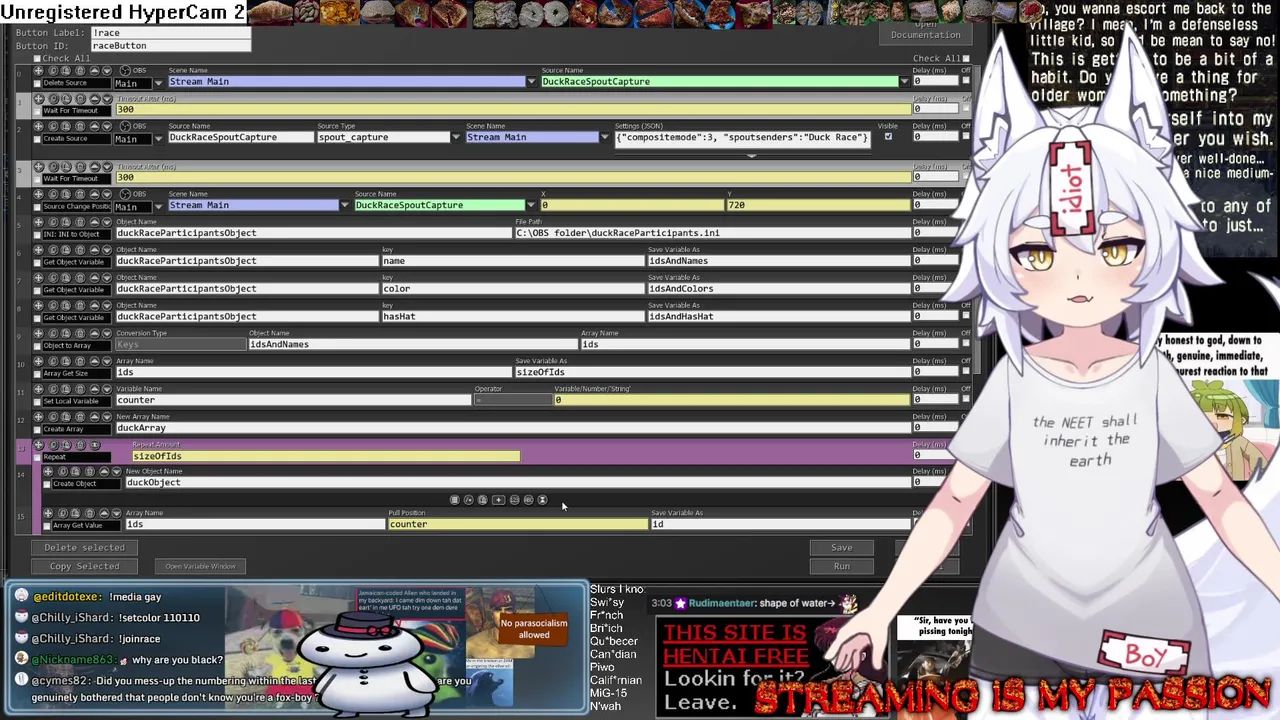Click the list icon in the floating mini toolbar
Image resolution: width=1280 pixels, height=720 pixels.
point(455,500)
